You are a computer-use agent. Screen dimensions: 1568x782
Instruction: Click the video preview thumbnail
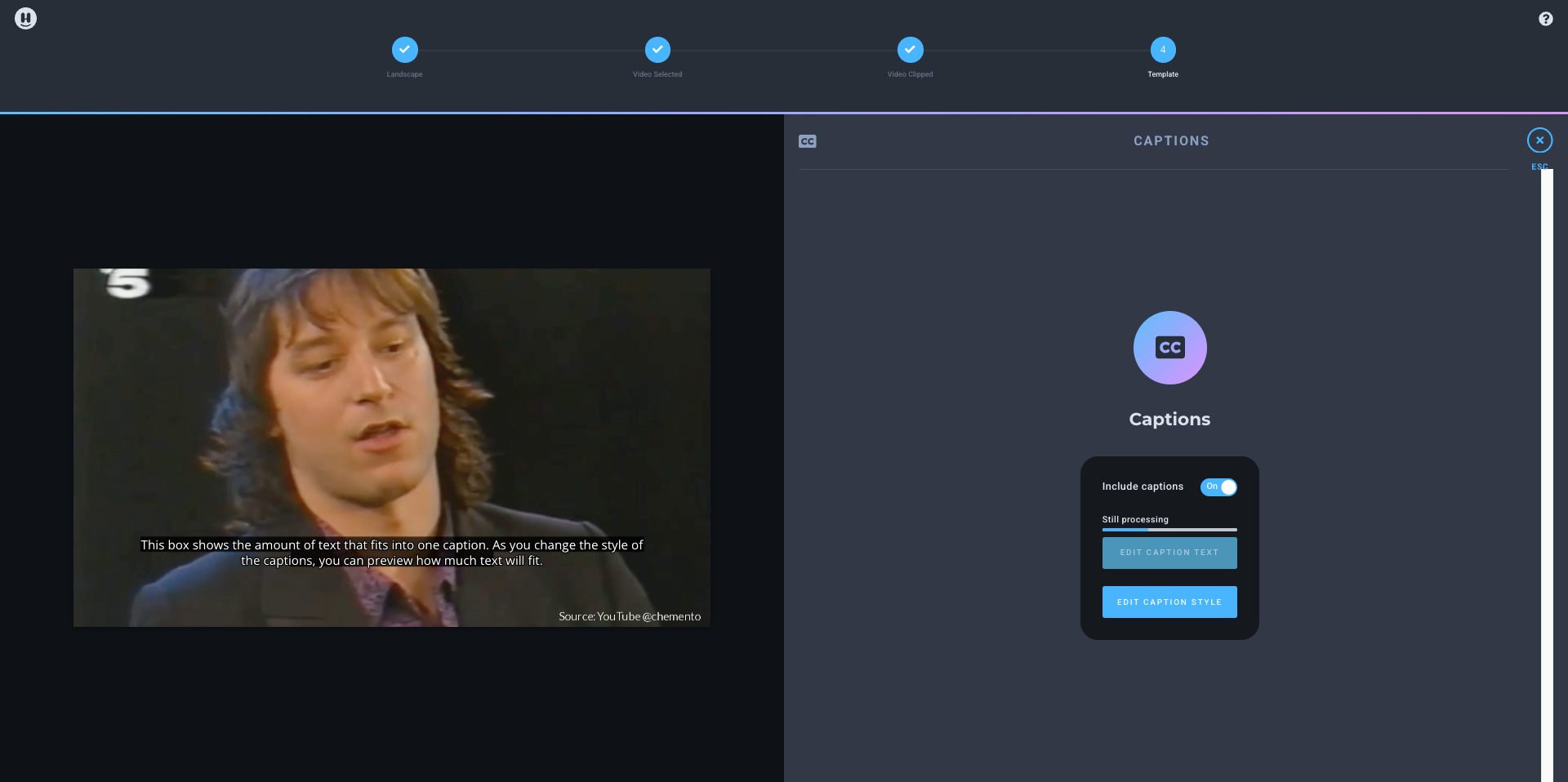click(x=392, y=447)
